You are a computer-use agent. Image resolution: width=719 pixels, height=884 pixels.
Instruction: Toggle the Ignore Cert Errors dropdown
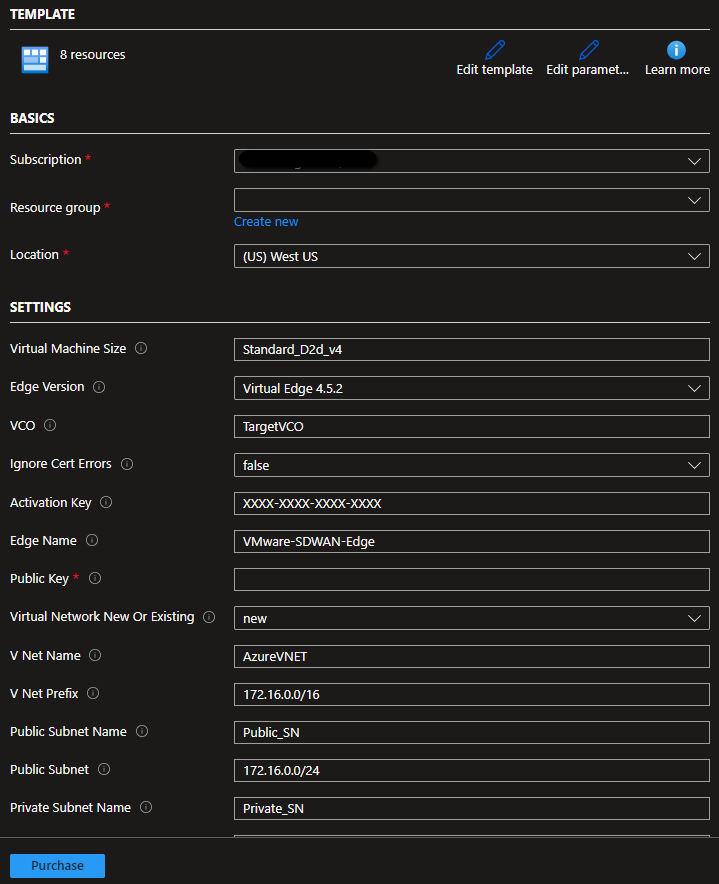point(471,465)
